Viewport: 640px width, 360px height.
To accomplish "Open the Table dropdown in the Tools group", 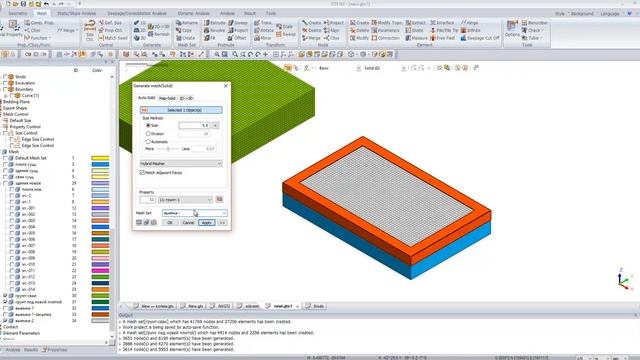I will pos(533,38).
